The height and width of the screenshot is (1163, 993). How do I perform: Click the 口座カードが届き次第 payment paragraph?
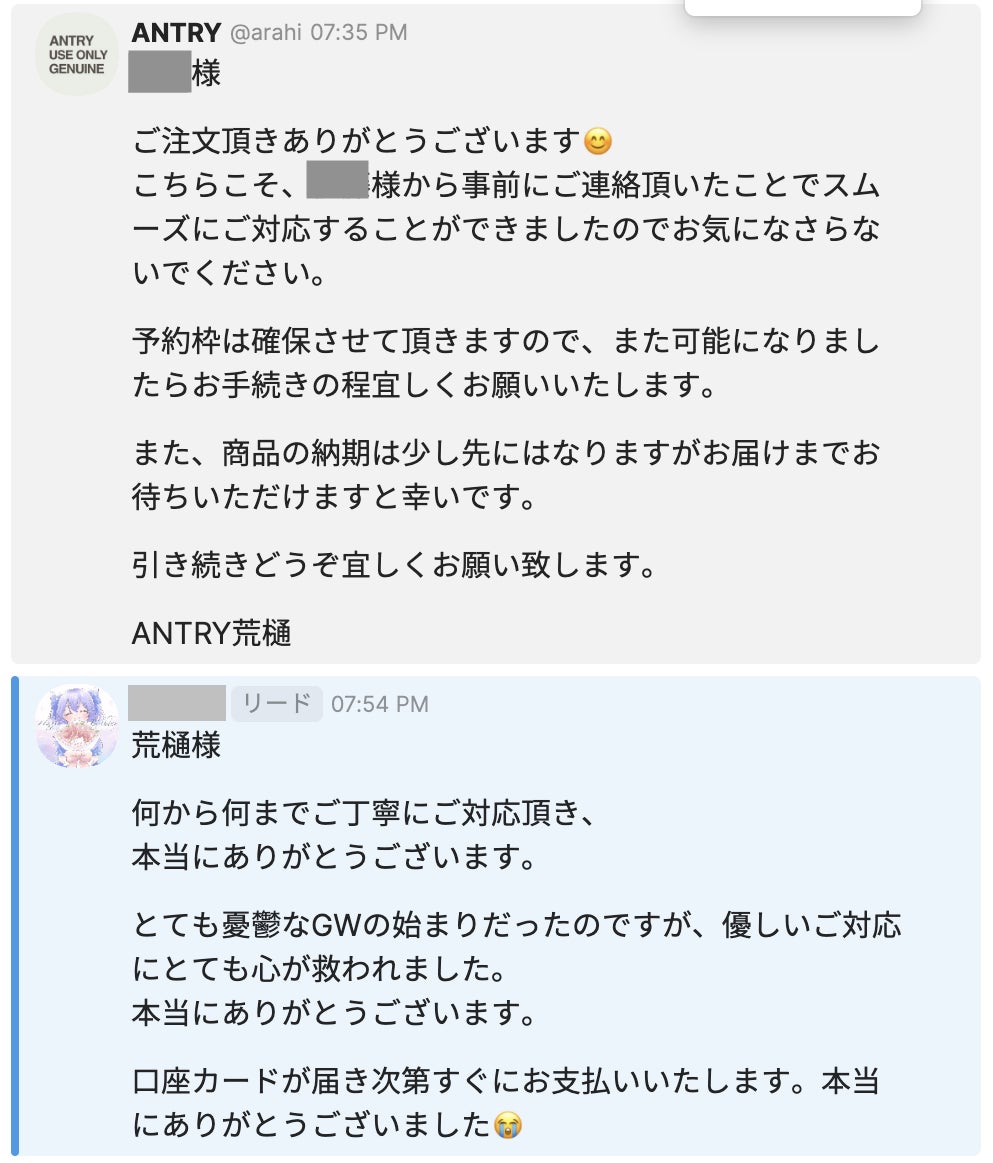(505, 1104)
